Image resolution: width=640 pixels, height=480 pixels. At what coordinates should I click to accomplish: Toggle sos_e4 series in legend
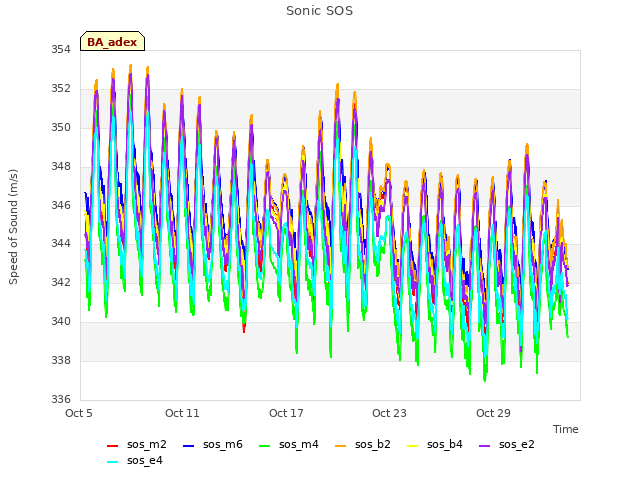135,460
